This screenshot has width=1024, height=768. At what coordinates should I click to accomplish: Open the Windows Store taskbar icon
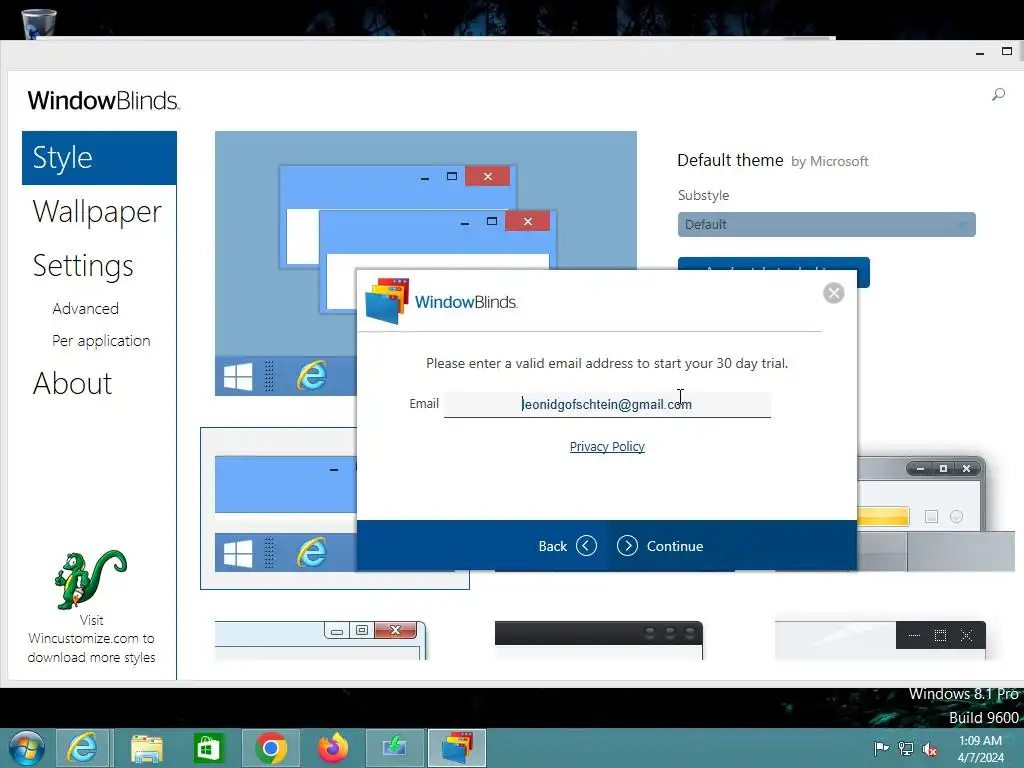tap(208, 748)
